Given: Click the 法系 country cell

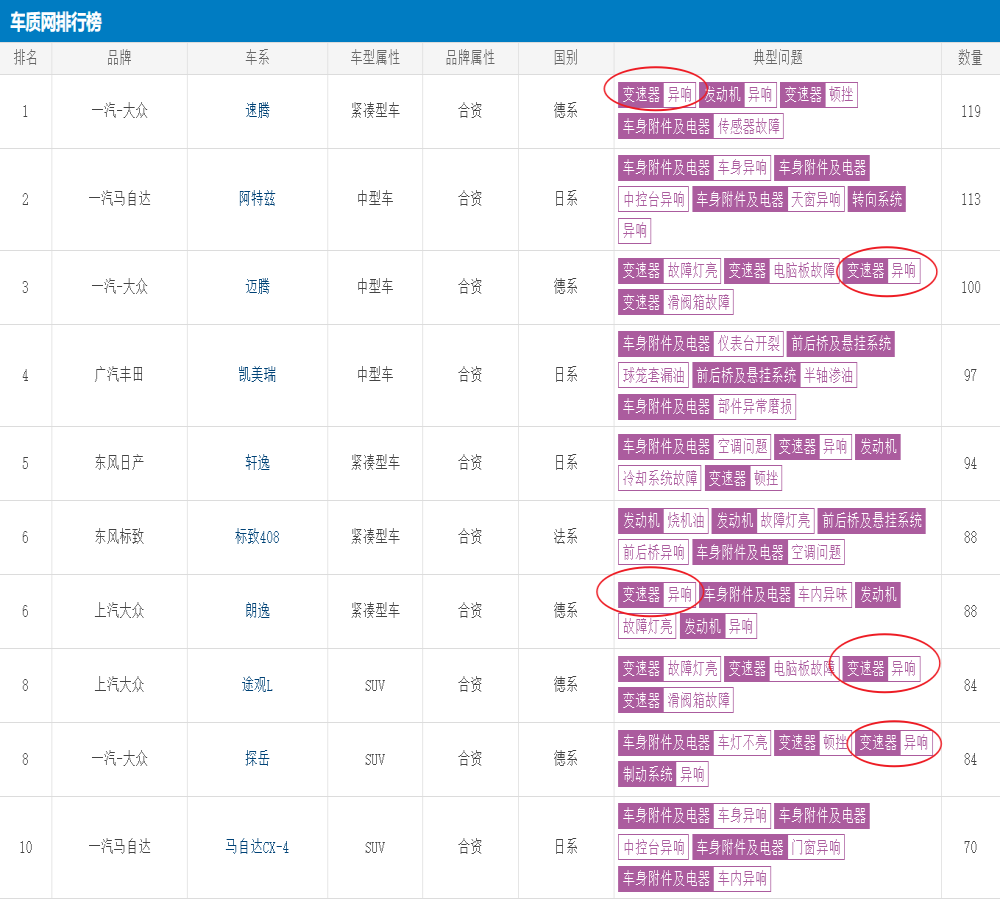Looking at the screenshot, I should click(x=566, y=537).
